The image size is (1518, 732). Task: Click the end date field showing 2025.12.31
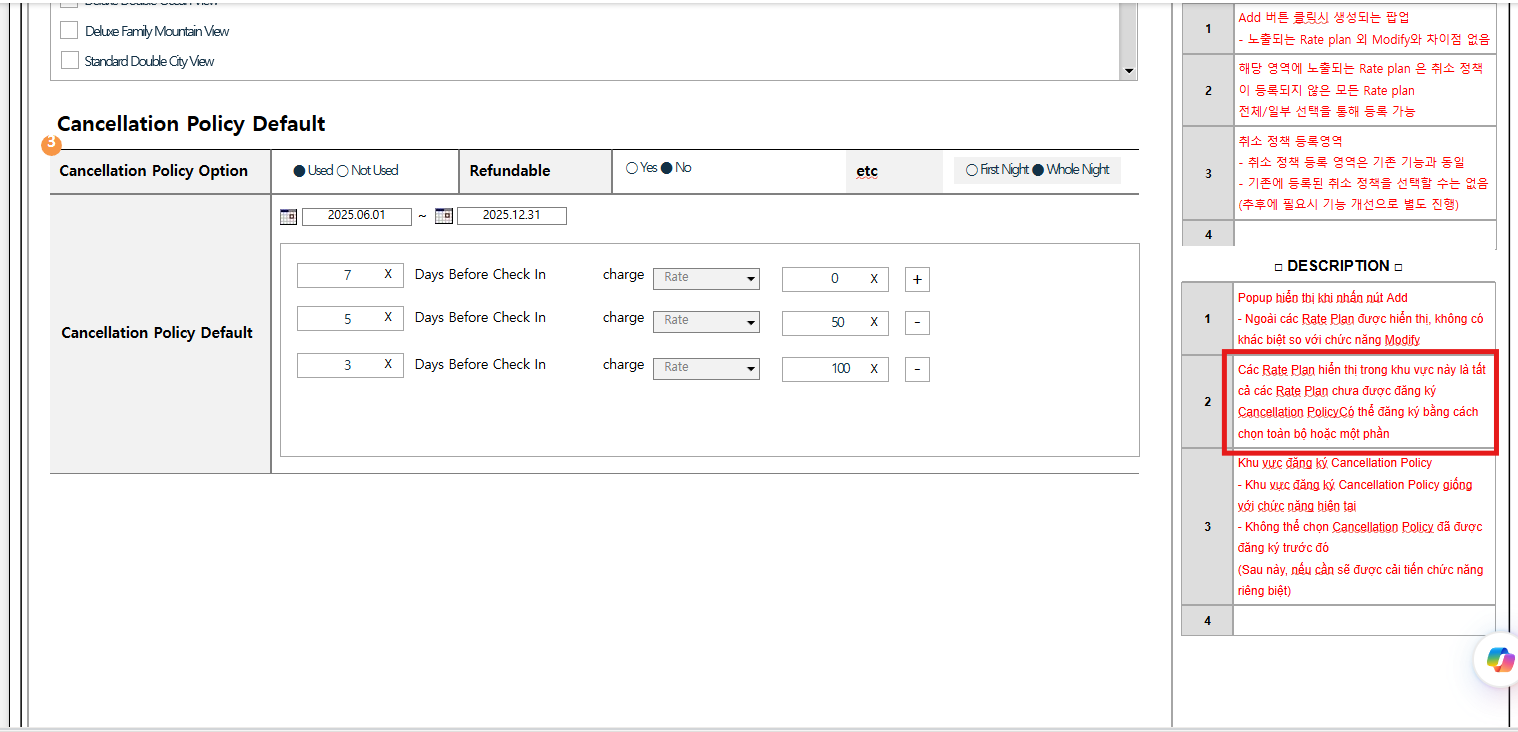(x=512, y=216)
